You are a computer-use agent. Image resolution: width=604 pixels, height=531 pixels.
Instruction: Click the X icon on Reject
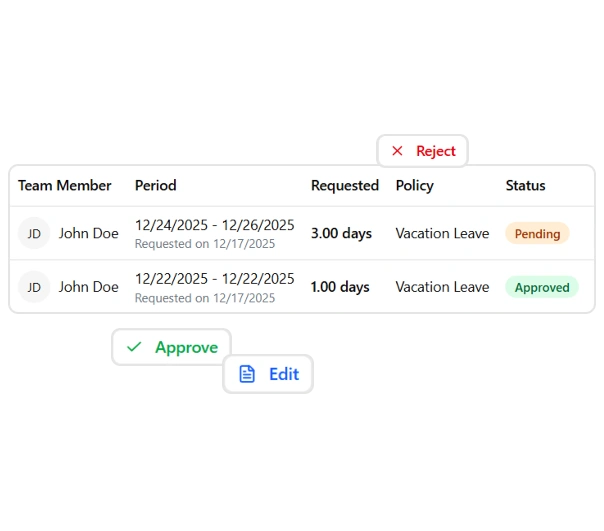click(x=397, y=151)
